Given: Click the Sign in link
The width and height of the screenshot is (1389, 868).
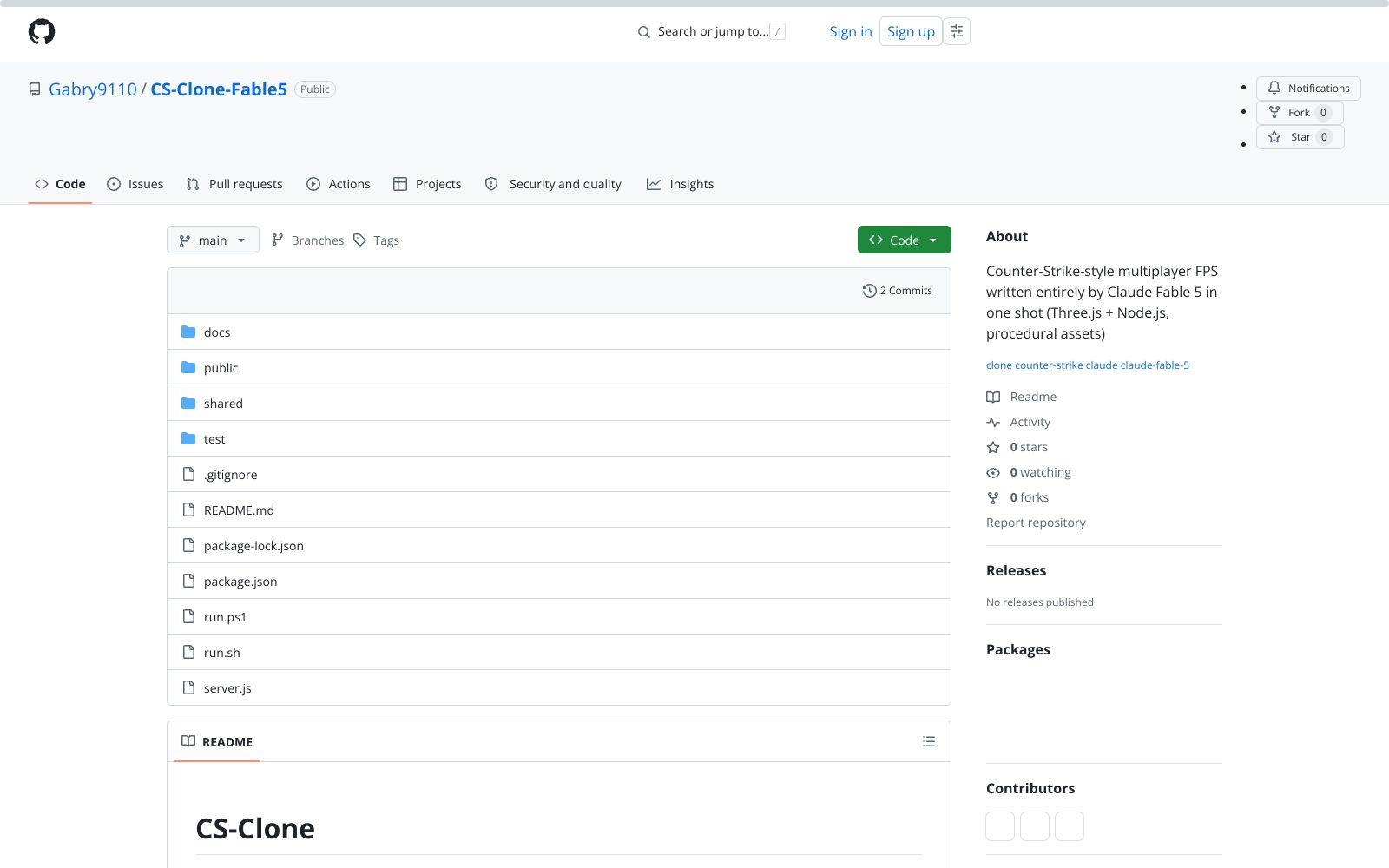Looking at the screenshot, I should [x=850, y=31].
